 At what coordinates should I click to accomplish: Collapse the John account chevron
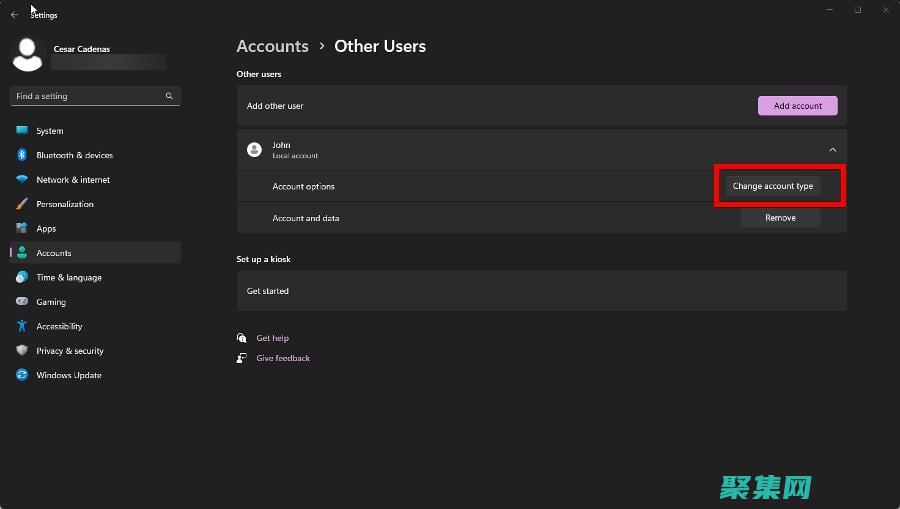pyautogui.click(x=832, y=150)
